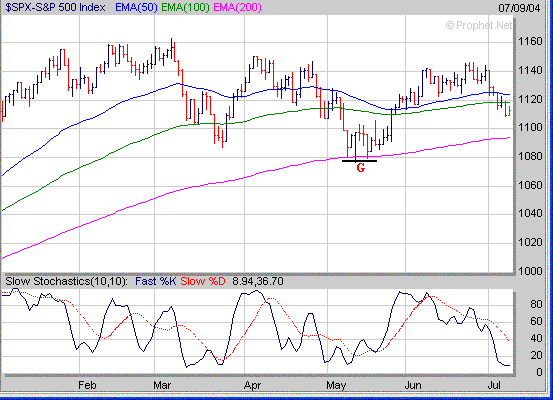Click the 1060 price axis label

530,185
